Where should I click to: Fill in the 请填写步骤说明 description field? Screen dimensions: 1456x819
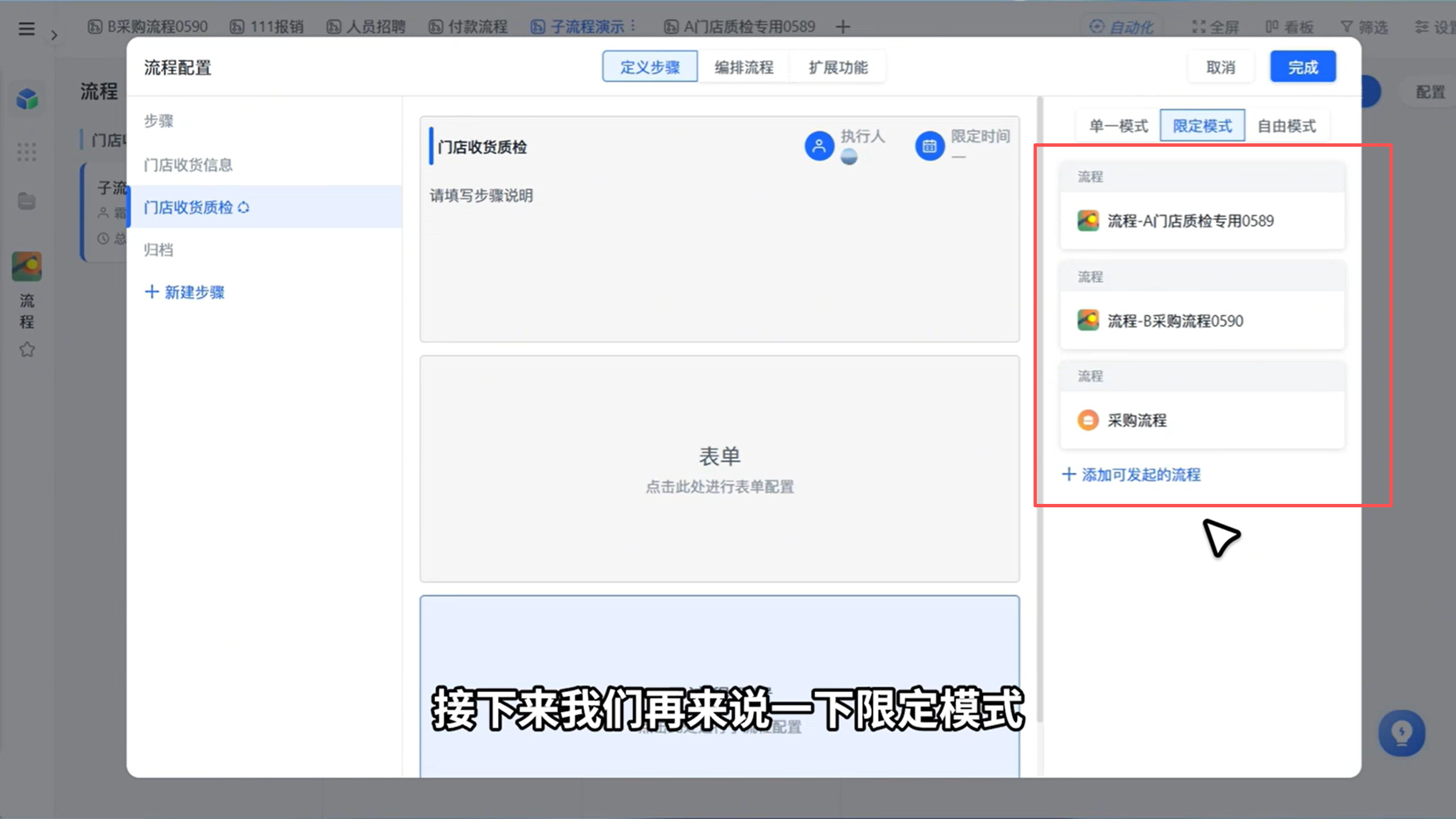pos(481,196)
